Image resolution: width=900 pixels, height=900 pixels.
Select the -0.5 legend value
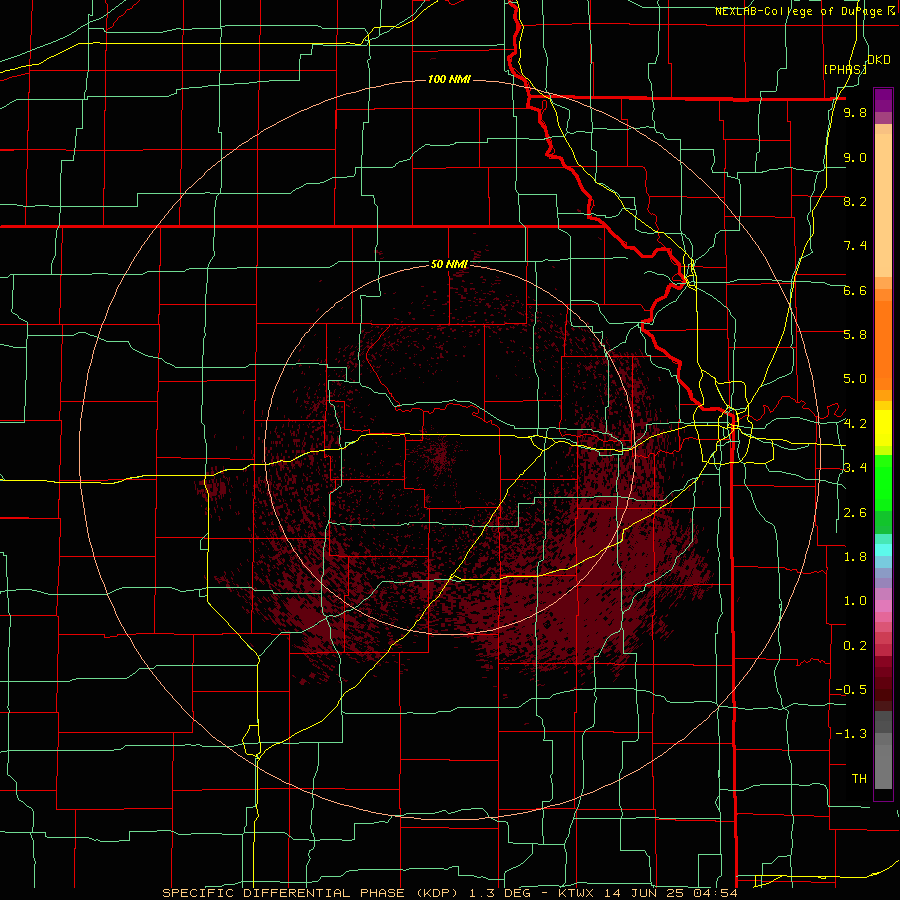tap(851, 690)
